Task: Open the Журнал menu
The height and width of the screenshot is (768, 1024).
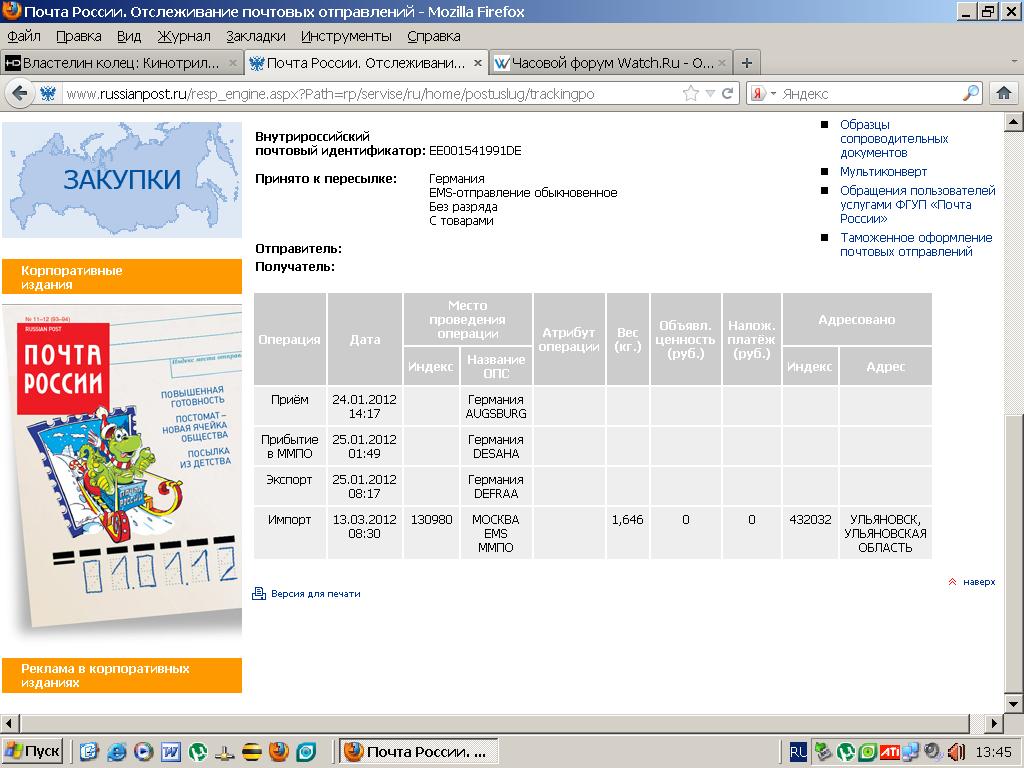Action: click(x=184, y=36)
